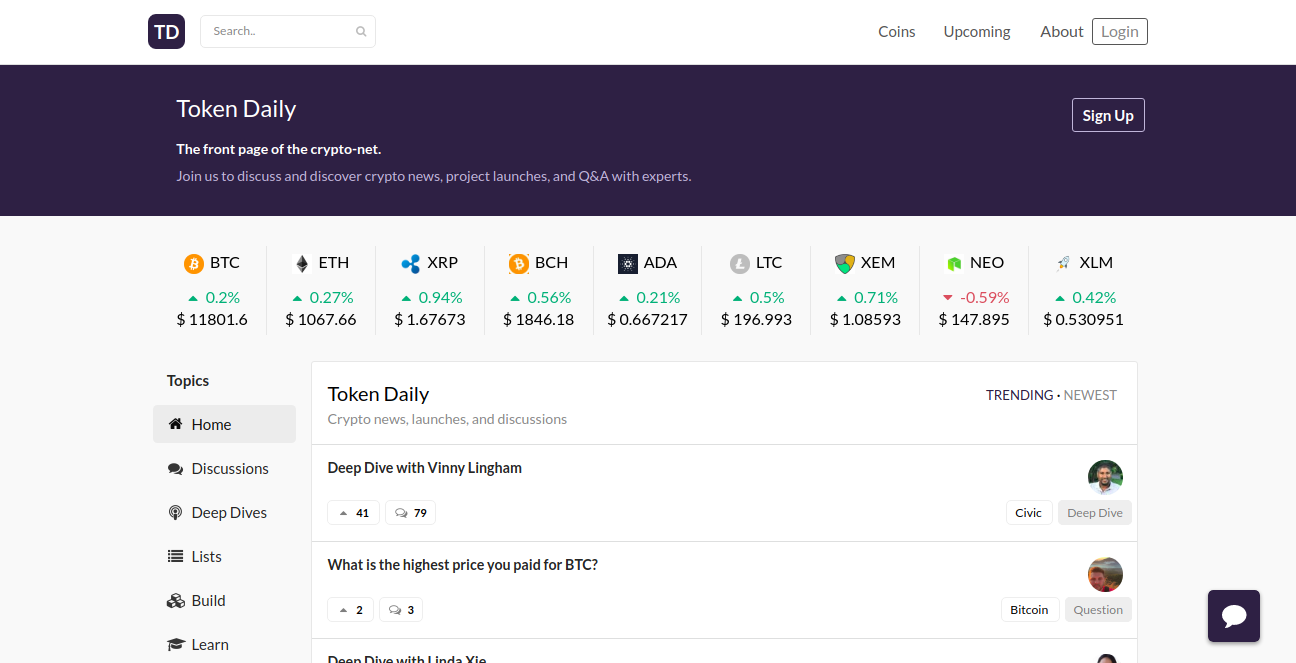Open the Civic tag on first post
The image size is (1296, 663).
[x=1028, y=513]
